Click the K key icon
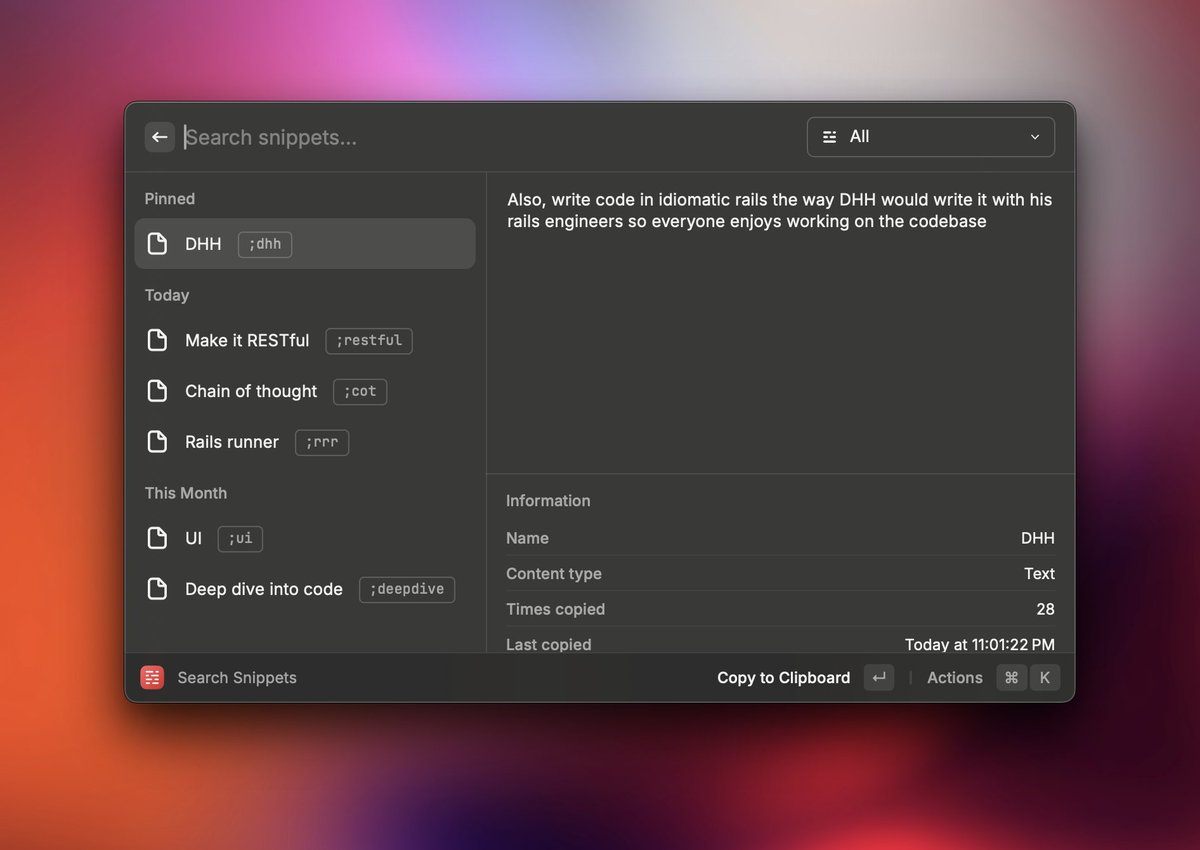The width and height of the screenshot is (1200, 850). click(x=1044, y=677)
